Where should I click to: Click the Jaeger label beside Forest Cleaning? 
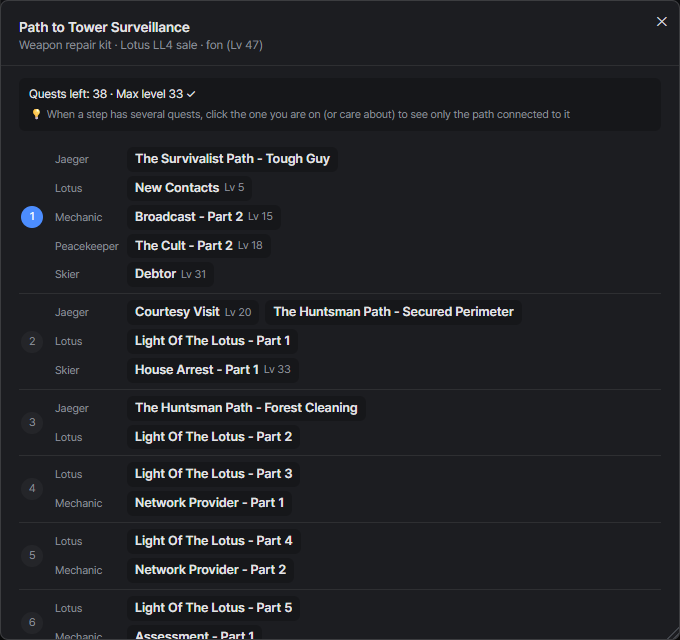[x=72, y=408]
